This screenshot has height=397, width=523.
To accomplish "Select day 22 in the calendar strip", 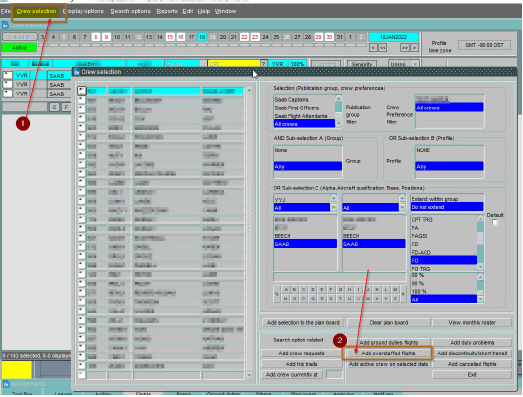I will point(244,37).
